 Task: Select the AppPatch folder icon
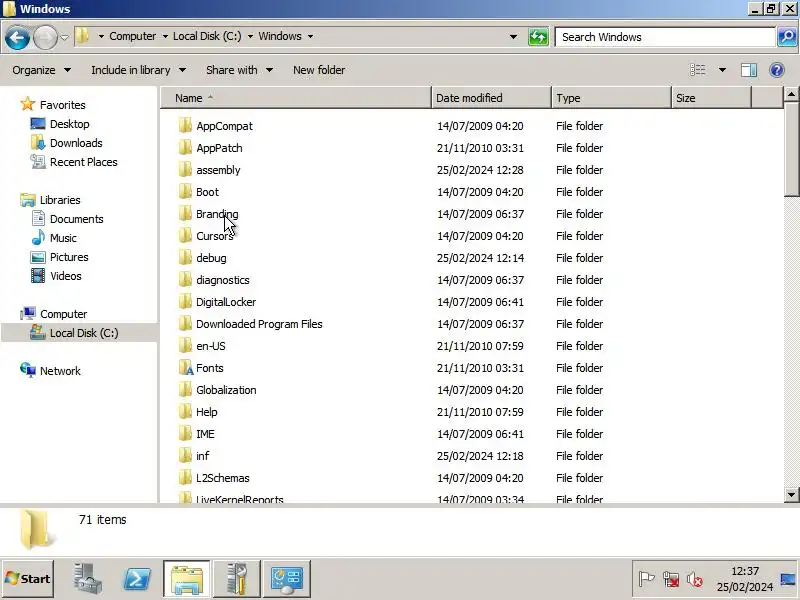pos(185,147)
